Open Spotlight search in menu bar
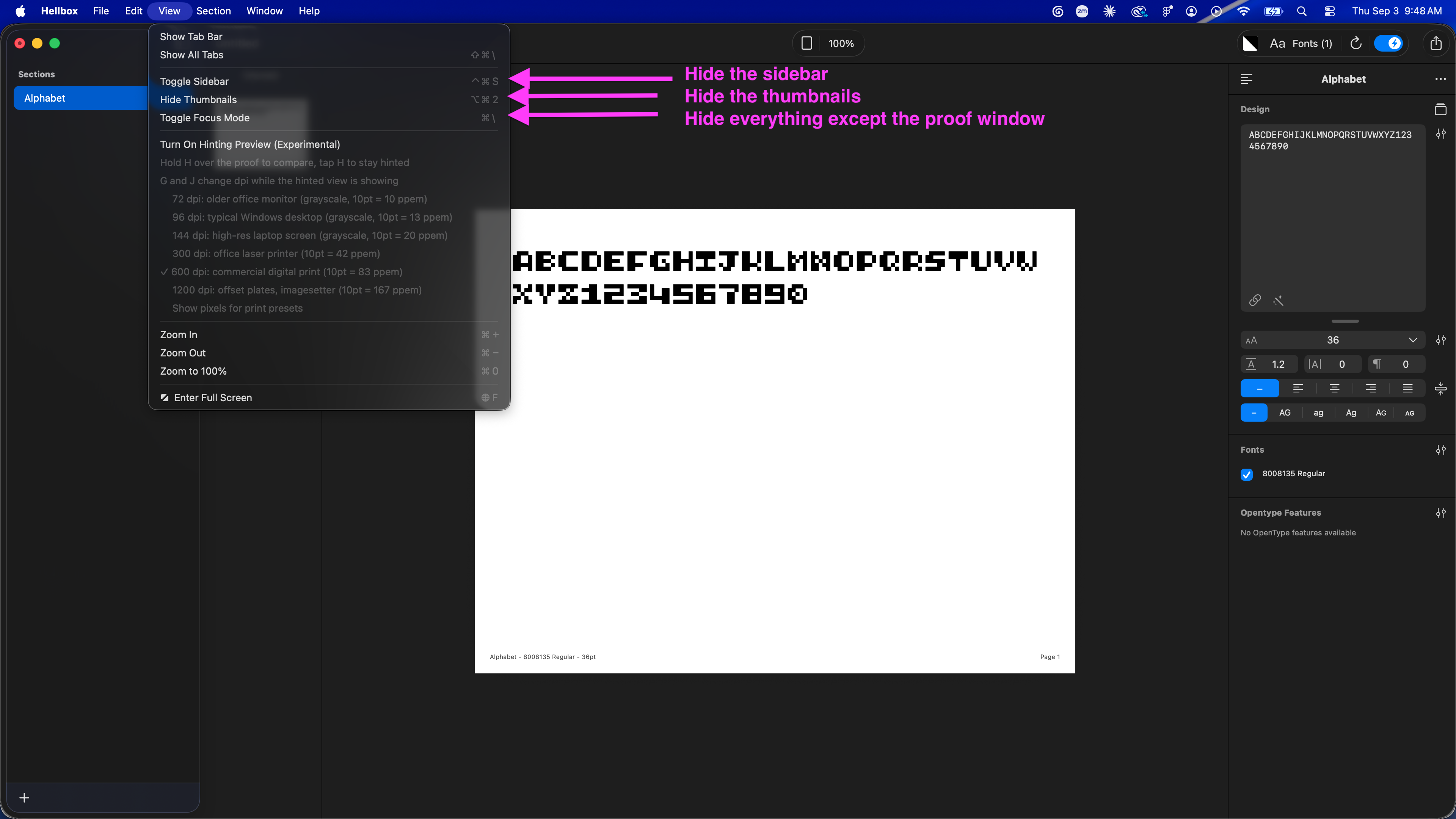Image resolution: width=1456 pixels, height=819 pixels. click(1302, 11)
